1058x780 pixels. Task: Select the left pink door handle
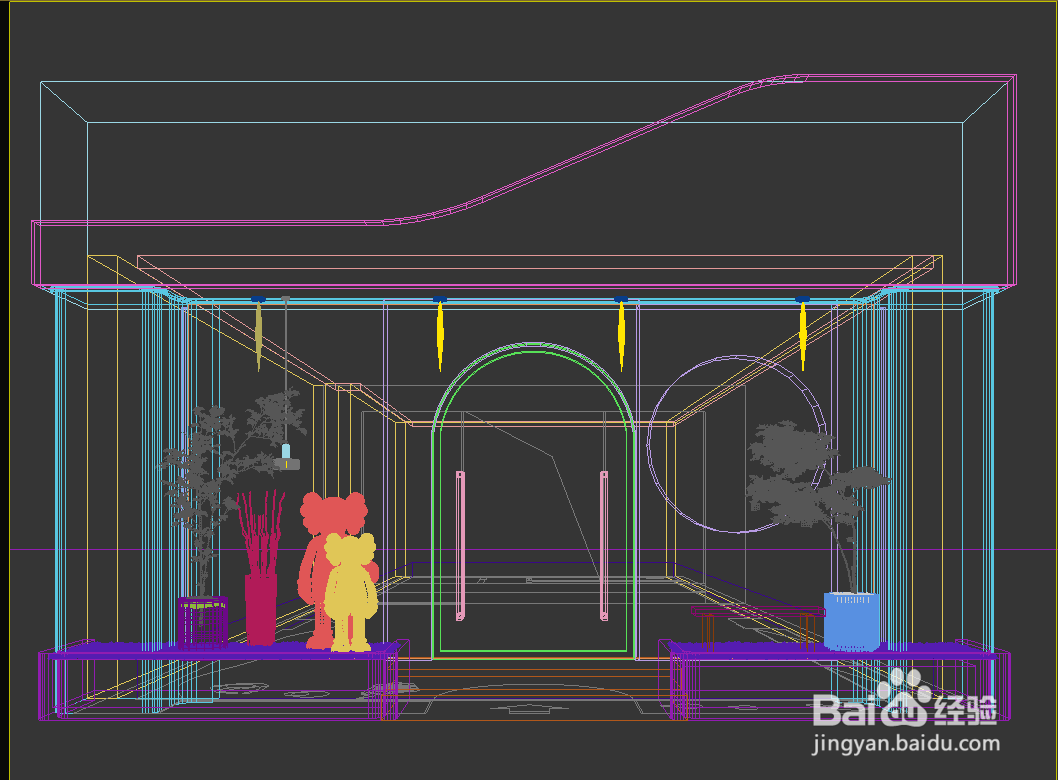click(x=460, y=545)
